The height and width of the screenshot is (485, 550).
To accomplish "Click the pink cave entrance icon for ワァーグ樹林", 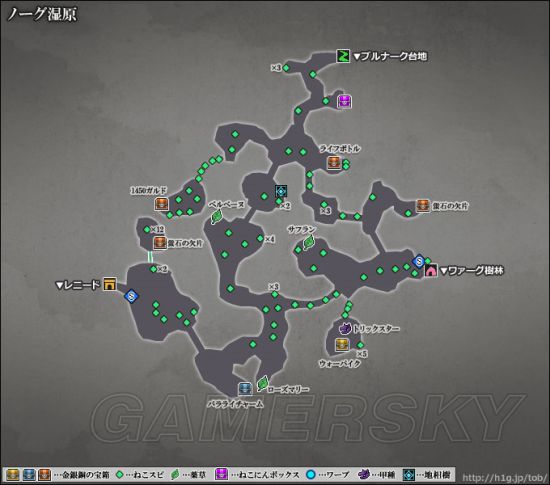I will [x=431, y=270].
